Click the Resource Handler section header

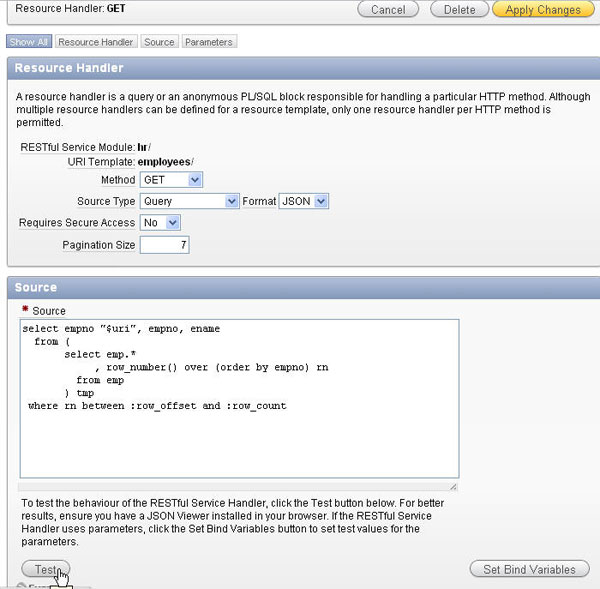[303, 68]
